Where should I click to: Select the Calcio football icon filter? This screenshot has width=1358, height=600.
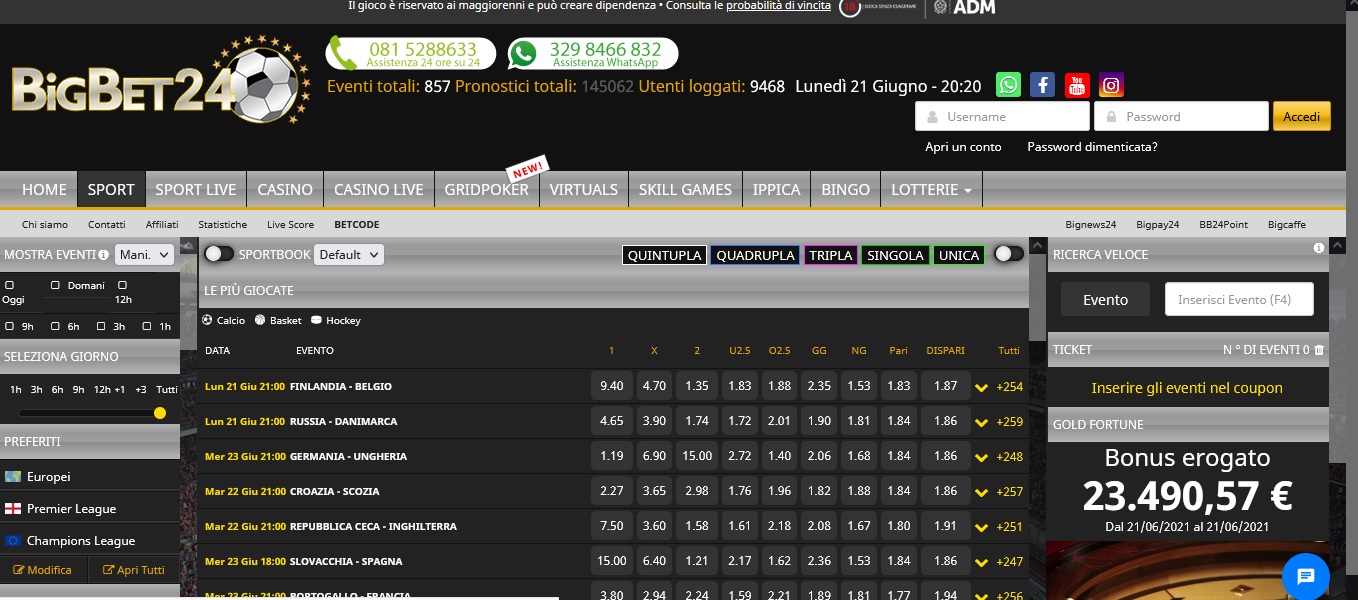[x=208, y=320]
